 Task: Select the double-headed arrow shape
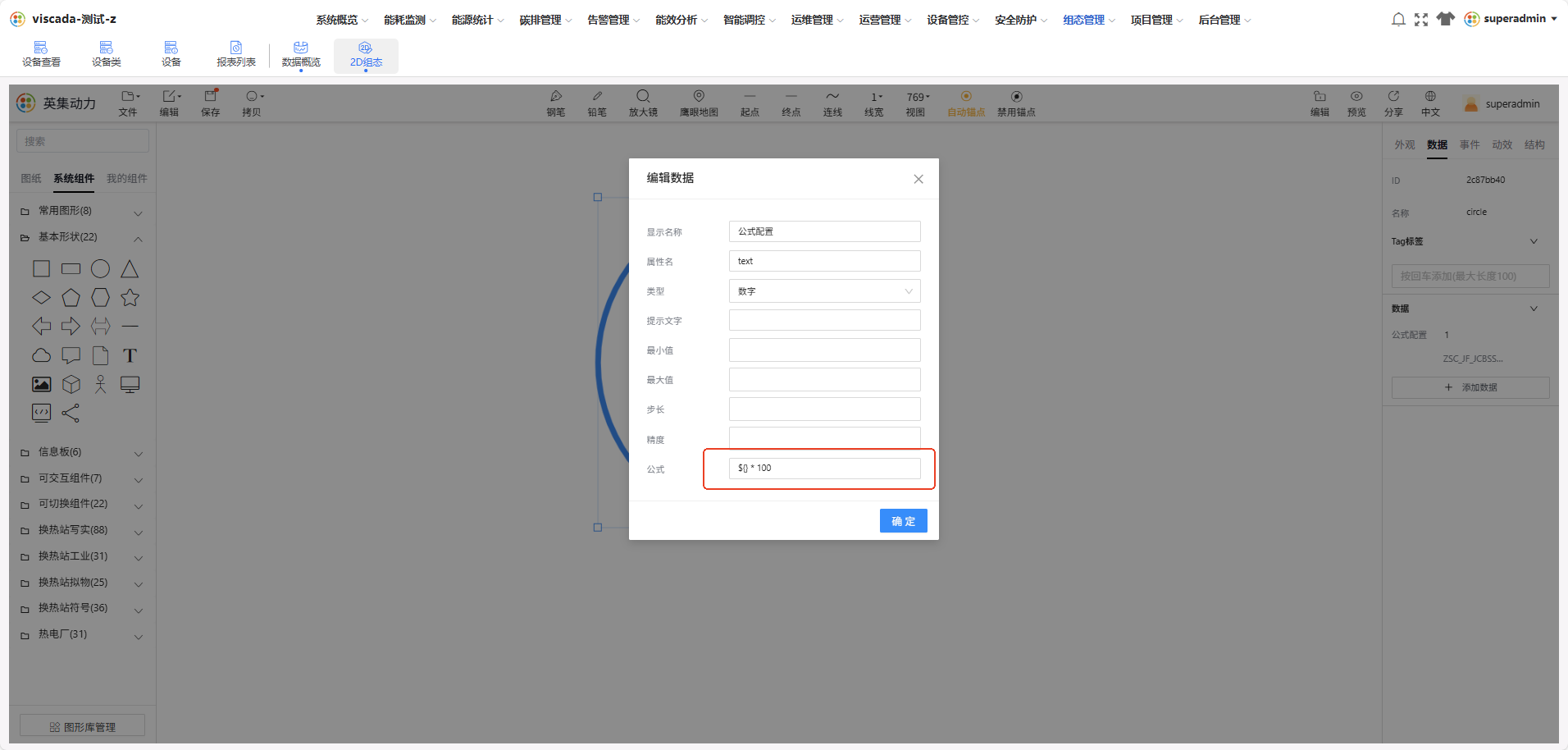coord(100,327)
